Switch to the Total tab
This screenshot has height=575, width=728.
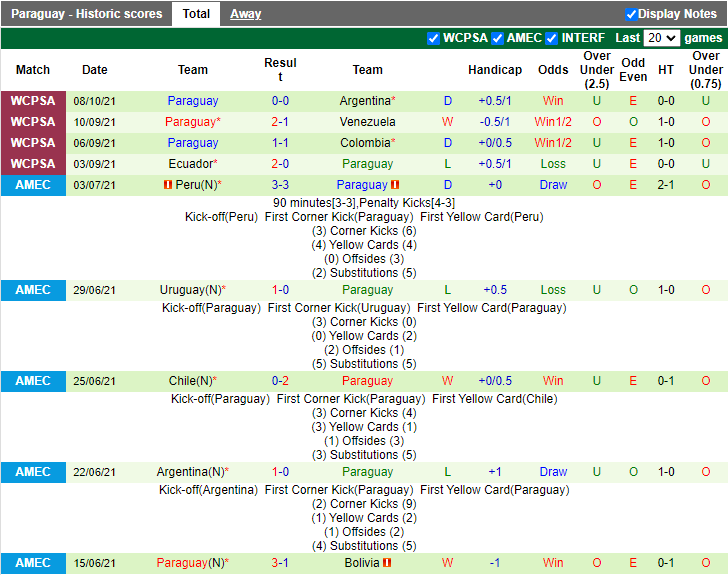196,14
